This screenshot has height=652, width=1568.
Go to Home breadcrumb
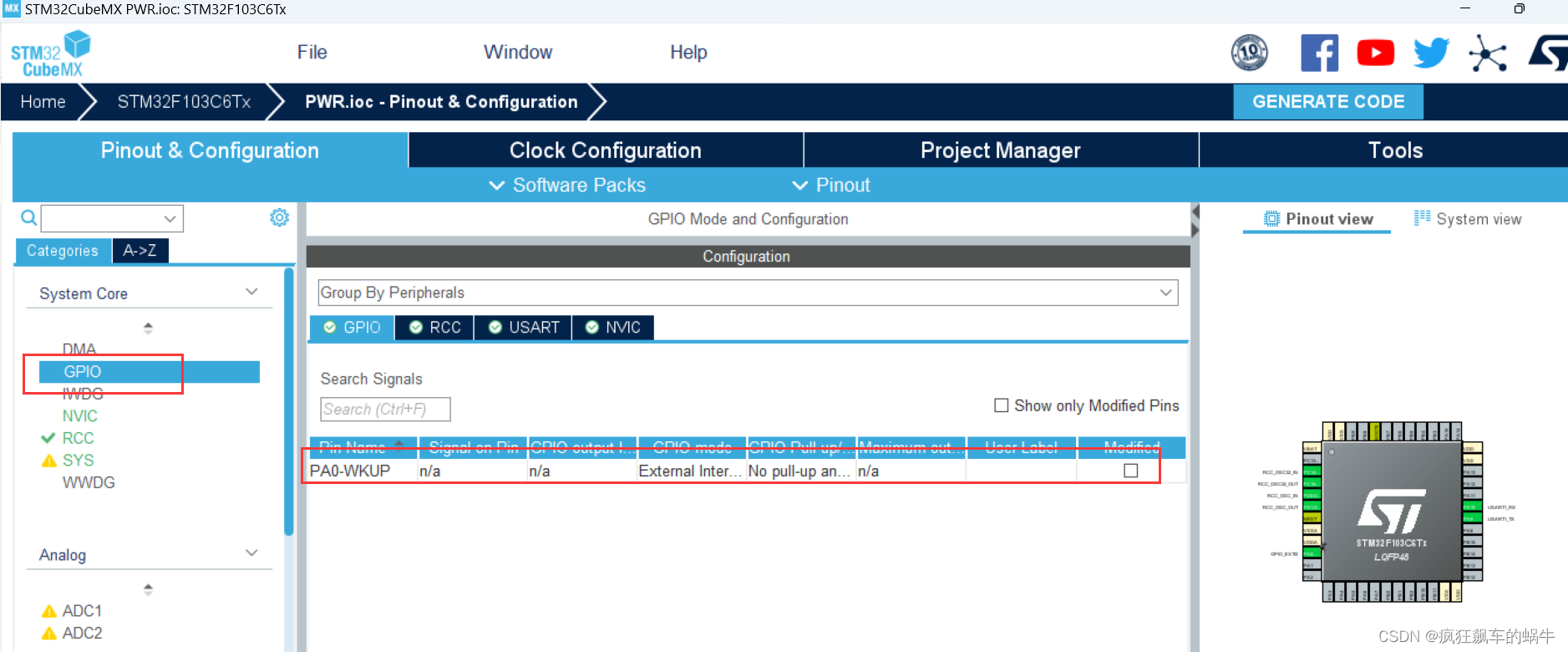point(43,102)
